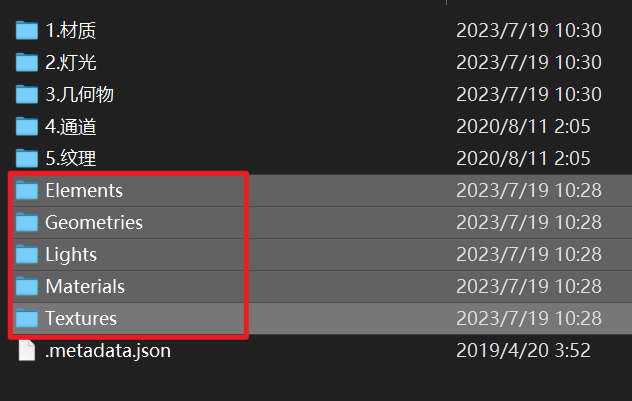Screen dimensions: 632x401
Task: Click the 2019/4/20 3:52 modified date
Action: [524, 351]
